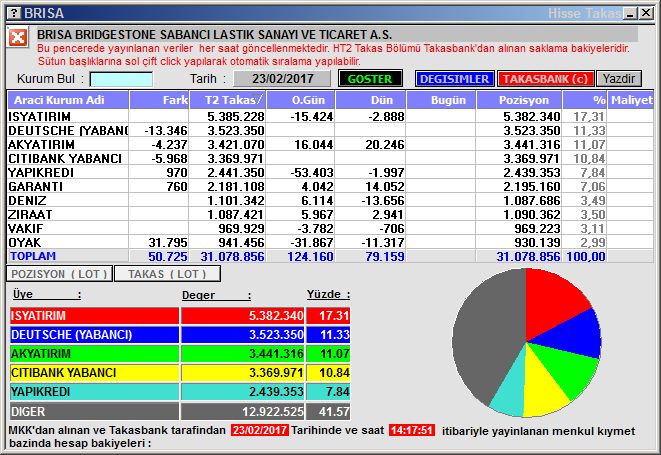
Task: Click total O.Gün value 124.160
Action: pyautogui.click(x=310, y=256)
